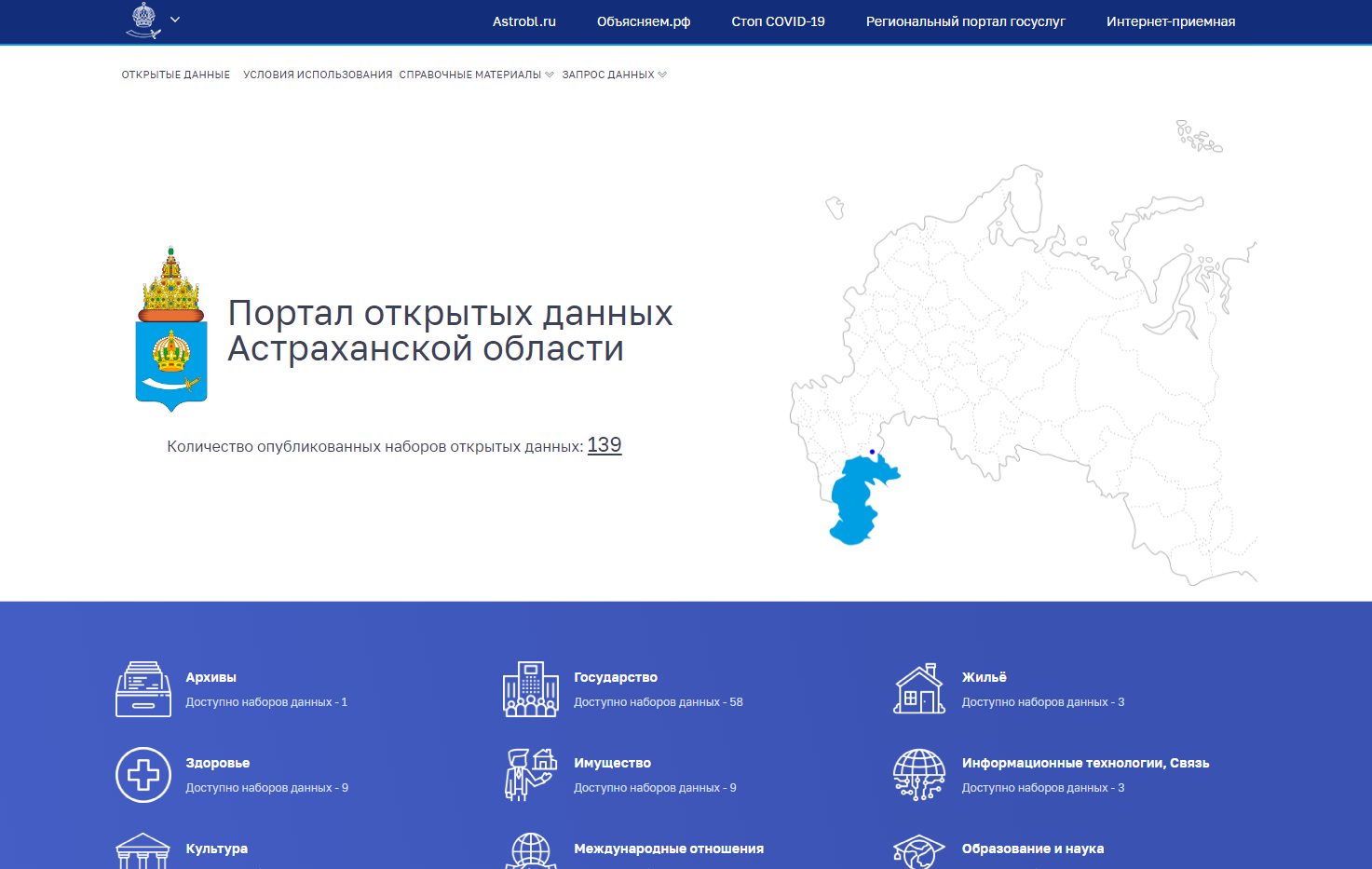Open the Стоп COVID-19 link
1372x869 pixels.
[x=778, y=21]
